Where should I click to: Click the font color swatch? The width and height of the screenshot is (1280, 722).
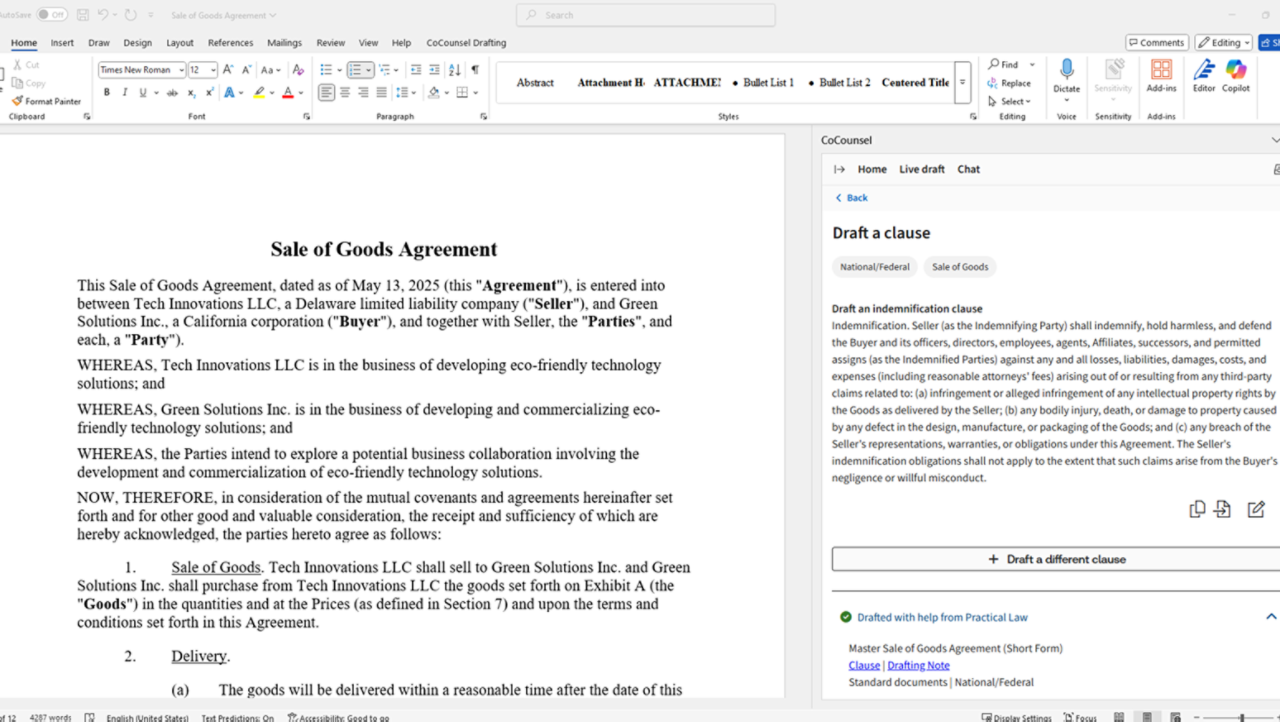tap(287, 93)
